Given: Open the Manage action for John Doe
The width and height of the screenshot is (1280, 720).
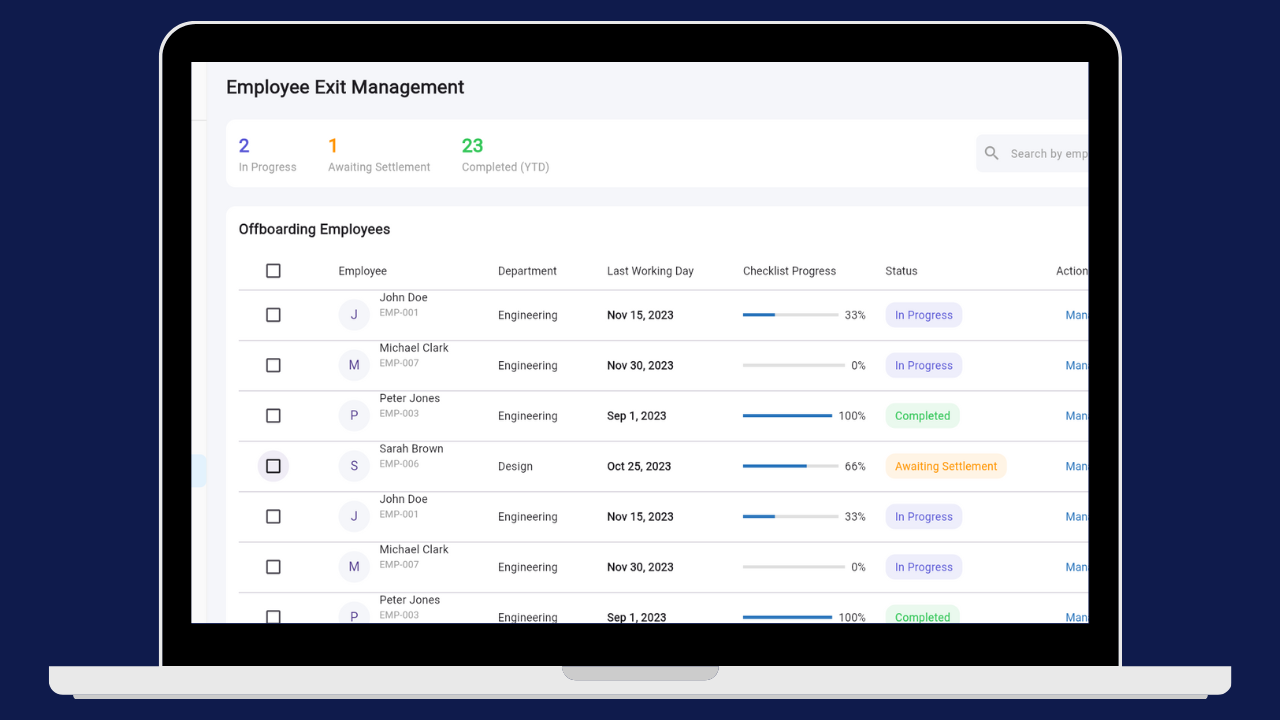Looking at the screenshot, I should (1077, 314).
